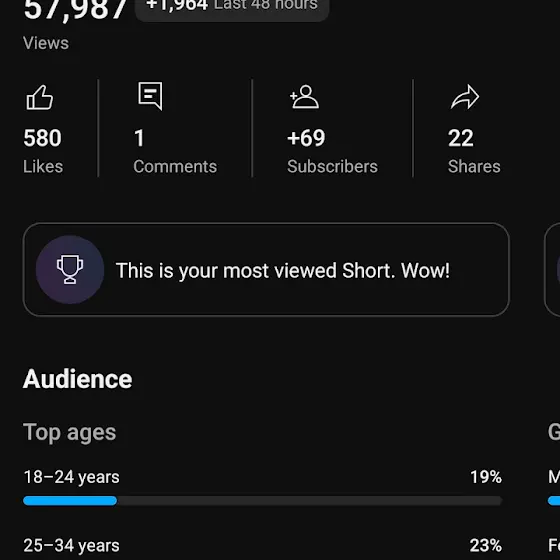This screenshot has height=560, width=560.
Task: Tap the Shares arrow icon
Action: 465,97
